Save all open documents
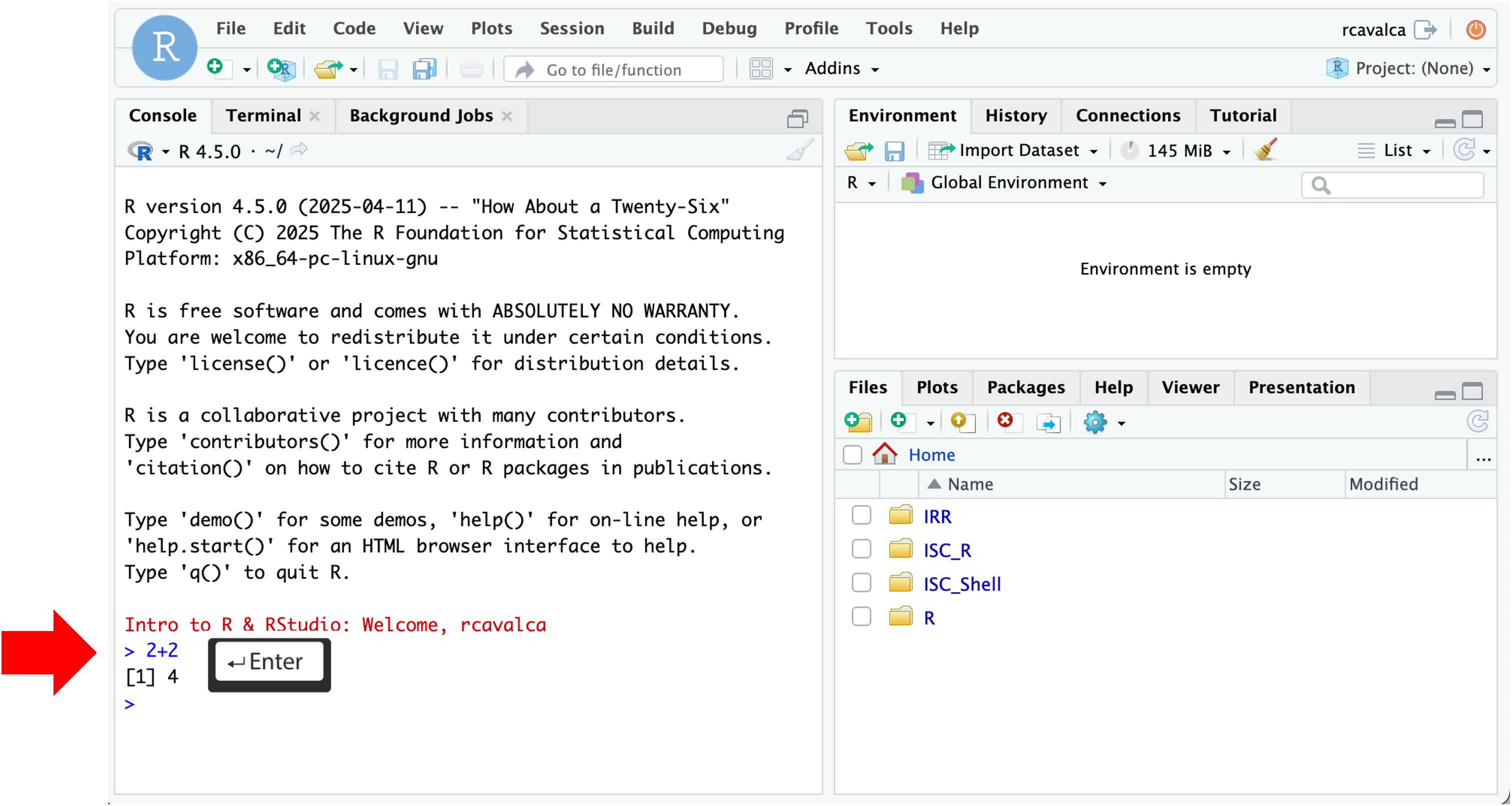The width and height of the screenshot is (1512, 806). (424, 68)
